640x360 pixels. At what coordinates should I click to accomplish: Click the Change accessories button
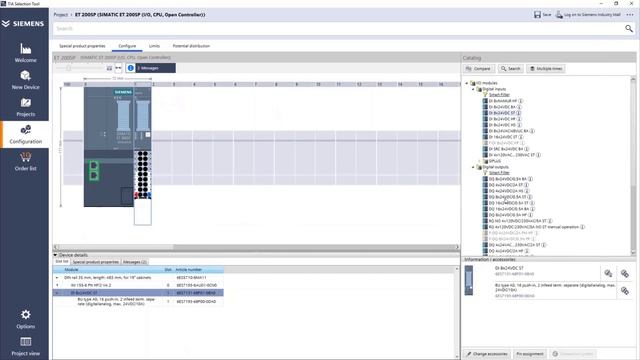click(487, 354)
